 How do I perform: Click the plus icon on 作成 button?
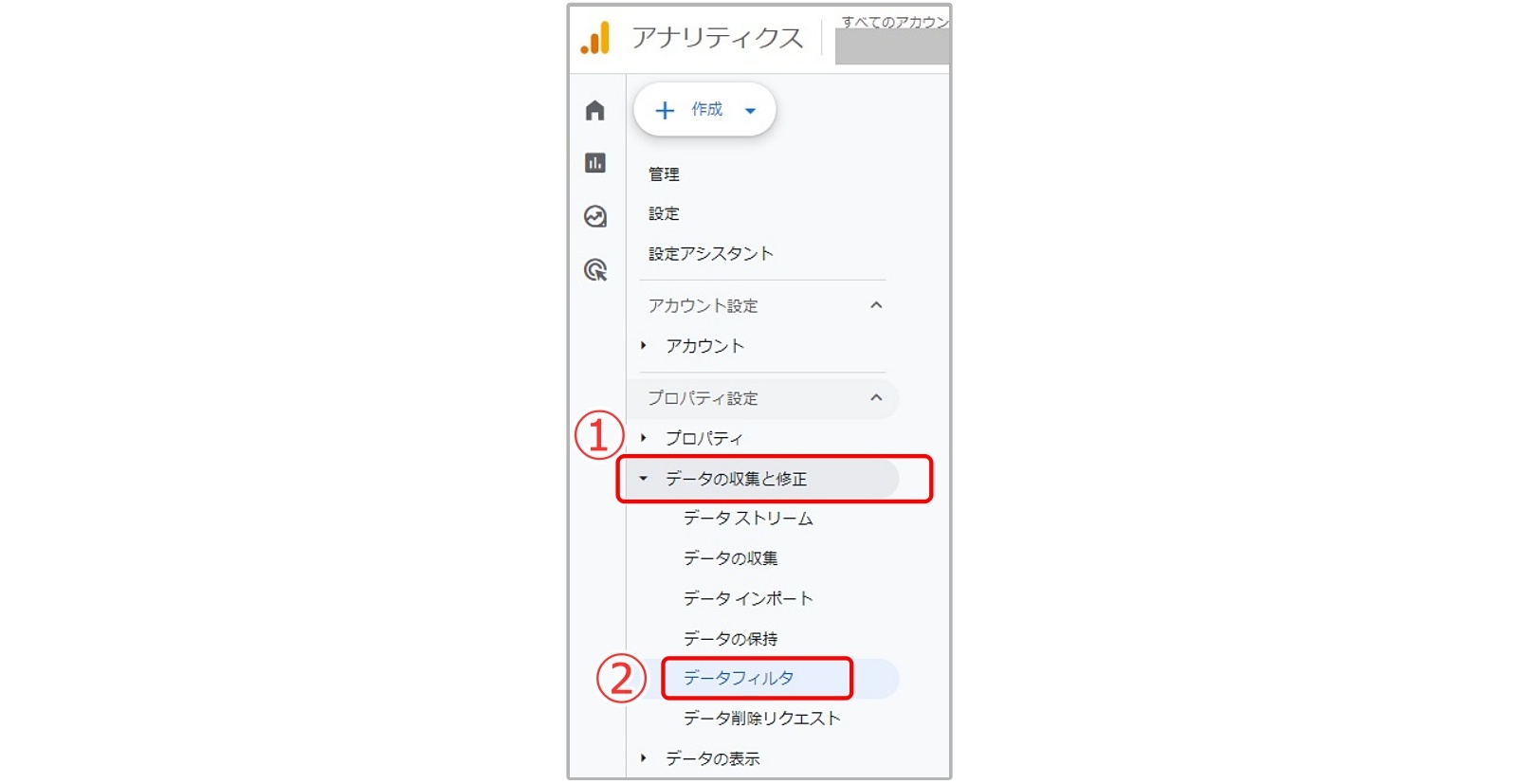click(x=666, y=111)
